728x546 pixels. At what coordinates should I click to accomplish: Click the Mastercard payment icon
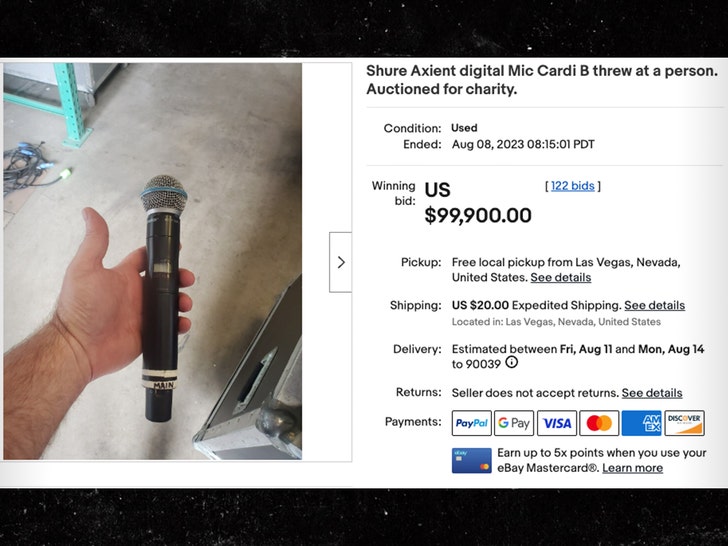point(599,423)
